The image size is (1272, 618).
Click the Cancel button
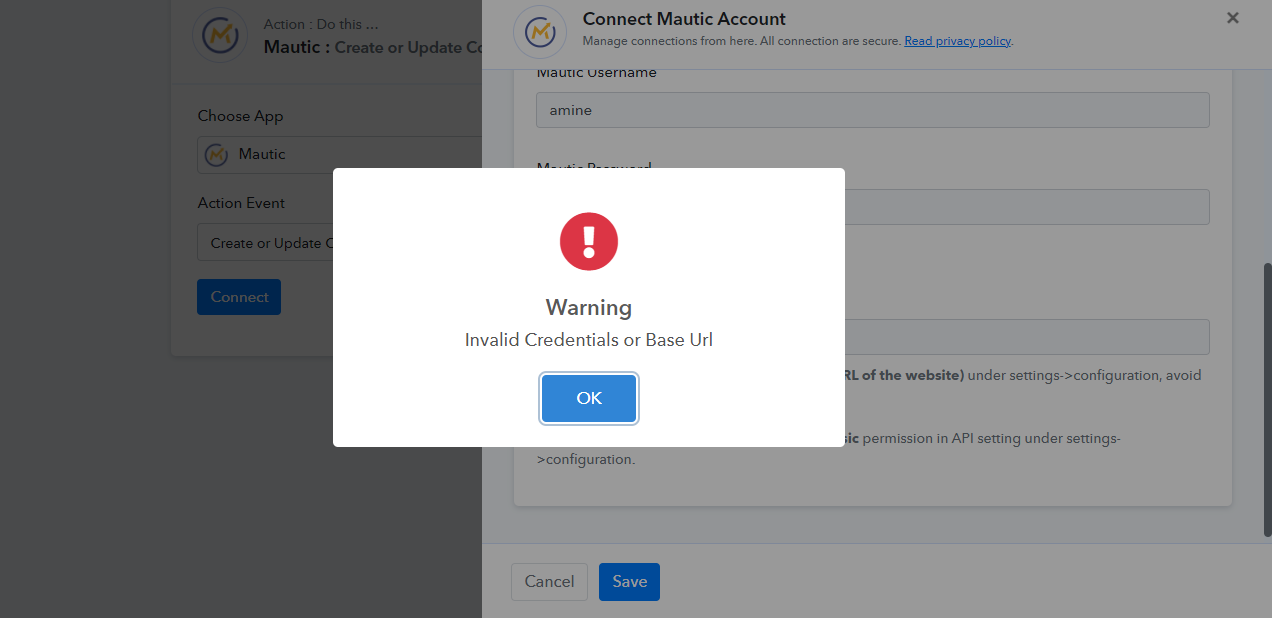[549, 581]
